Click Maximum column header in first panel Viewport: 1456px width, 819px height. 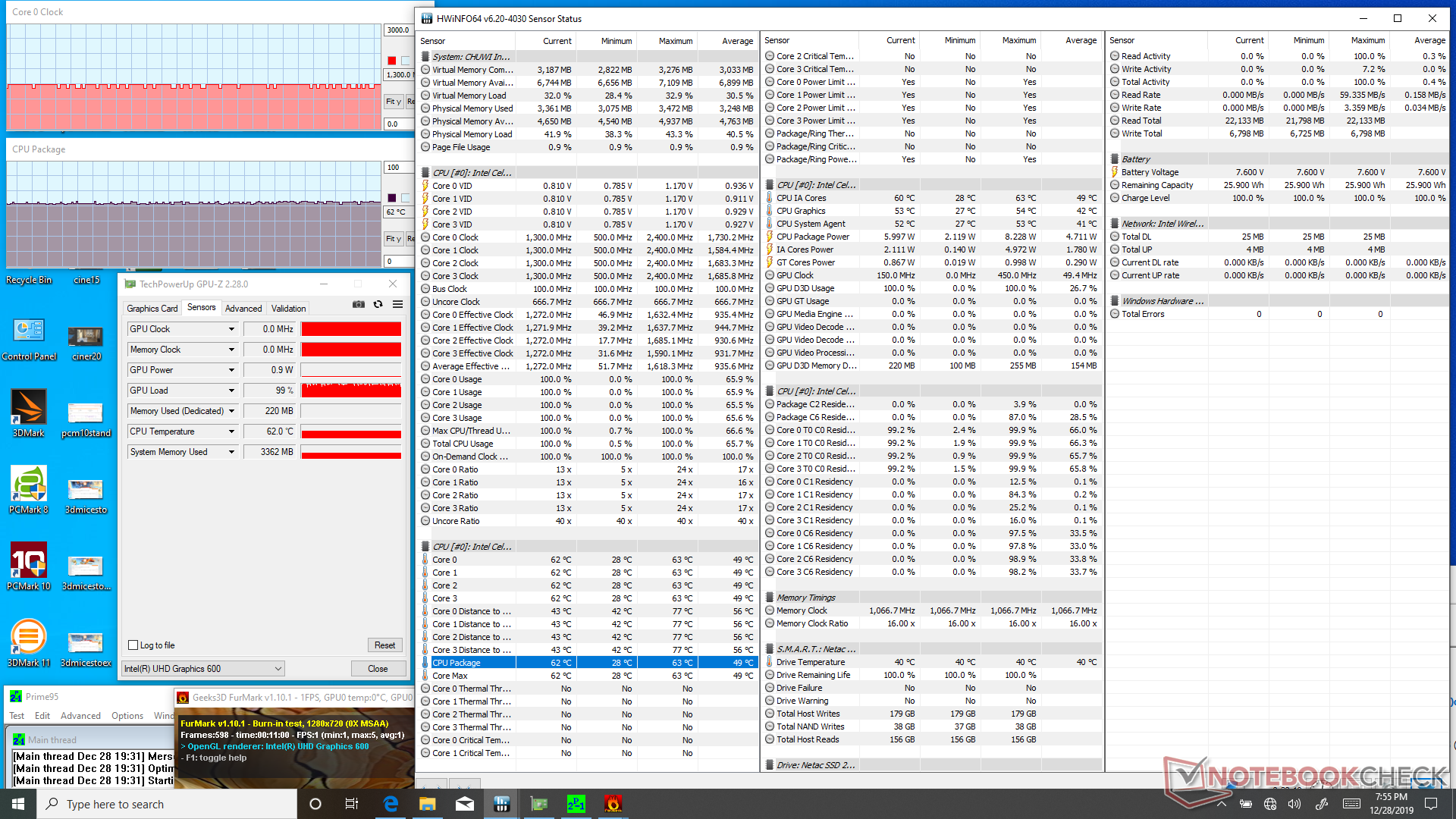(x=667, y=41)
